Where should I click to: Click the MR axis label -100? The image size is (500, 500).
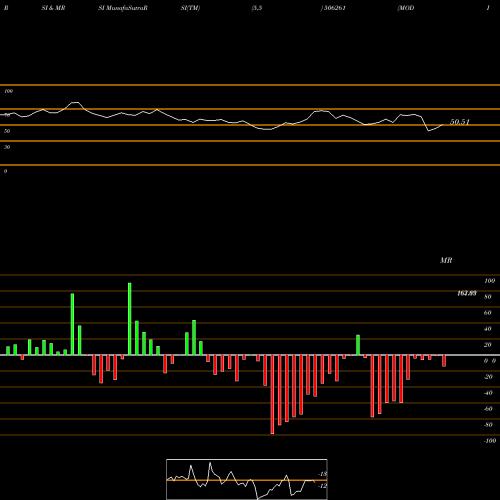(490, 441)
